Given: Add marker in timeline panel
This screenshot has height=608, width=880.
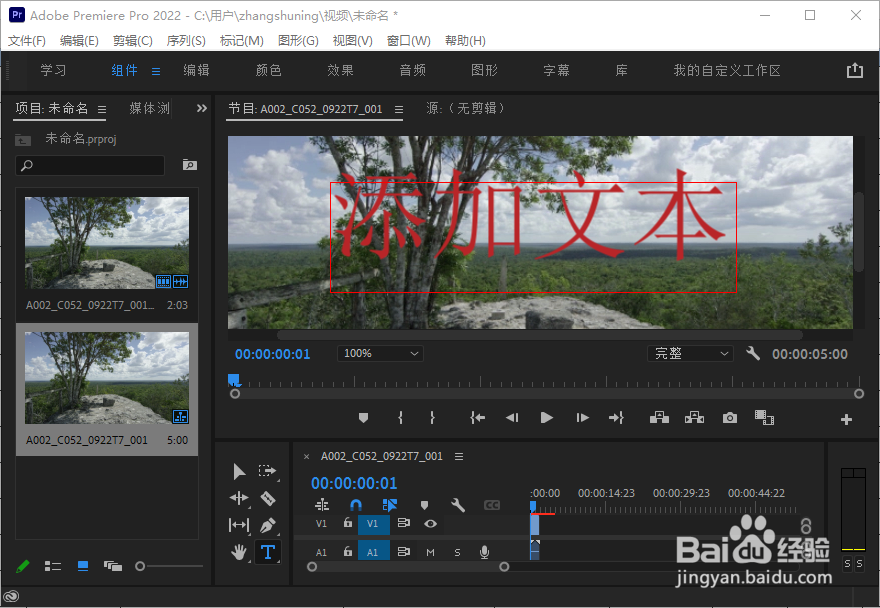Looking at the screenshot, I should [424, 505].
